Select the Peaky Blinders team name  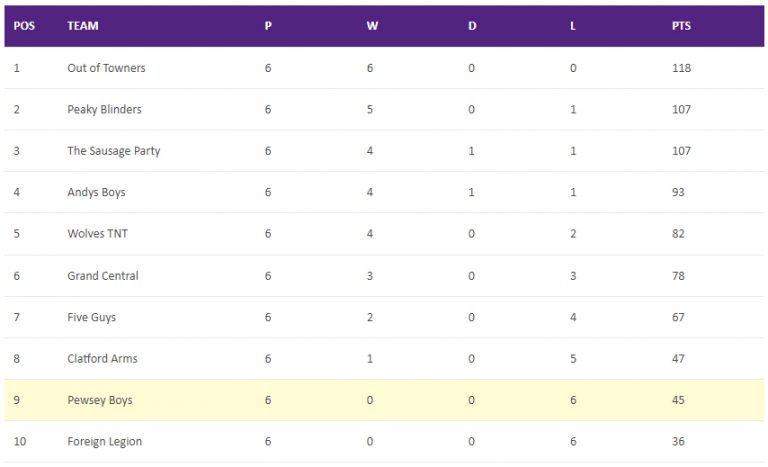(x=104, y=109)
